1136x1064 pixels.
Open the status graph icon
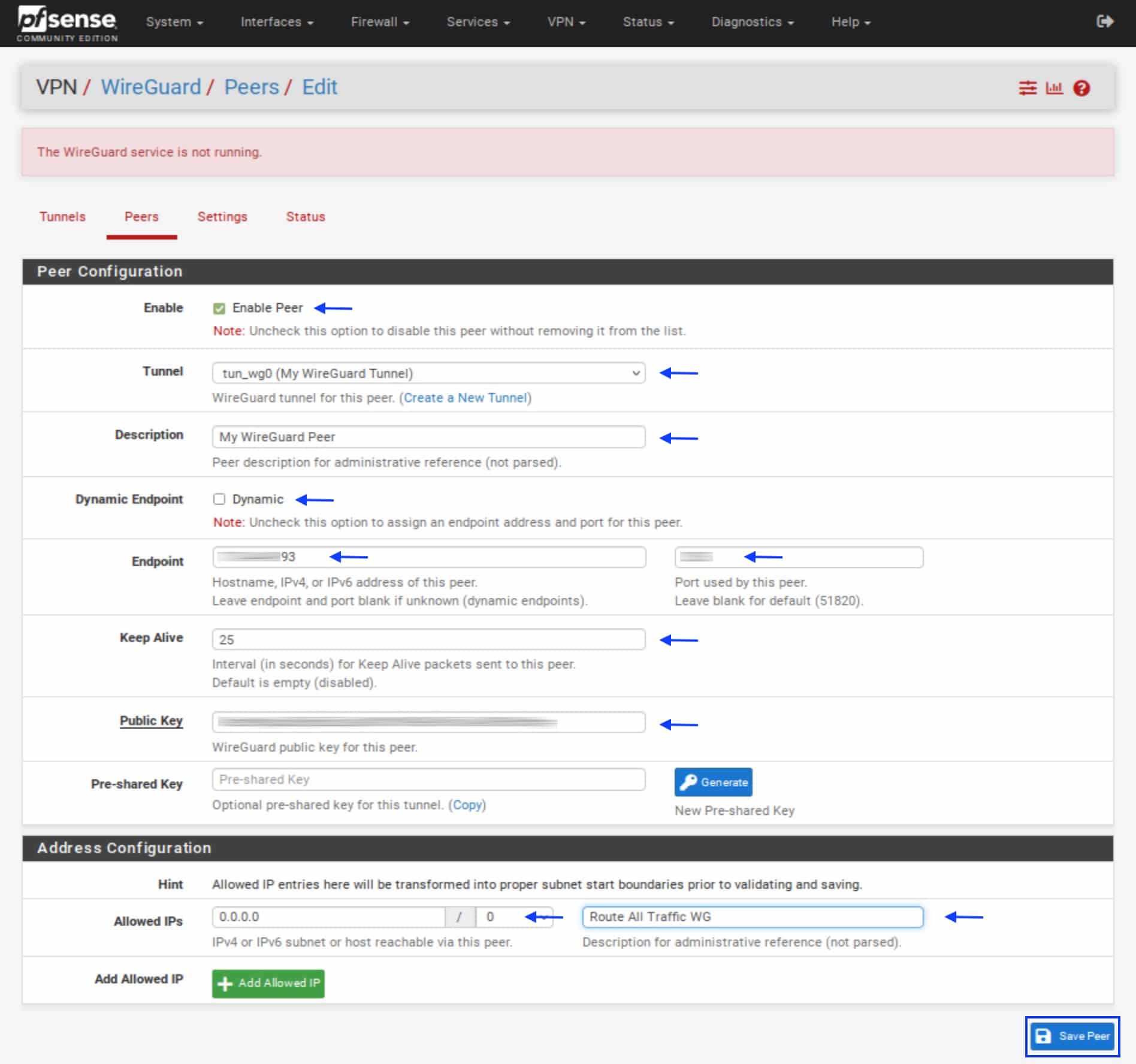(1054, 88)
